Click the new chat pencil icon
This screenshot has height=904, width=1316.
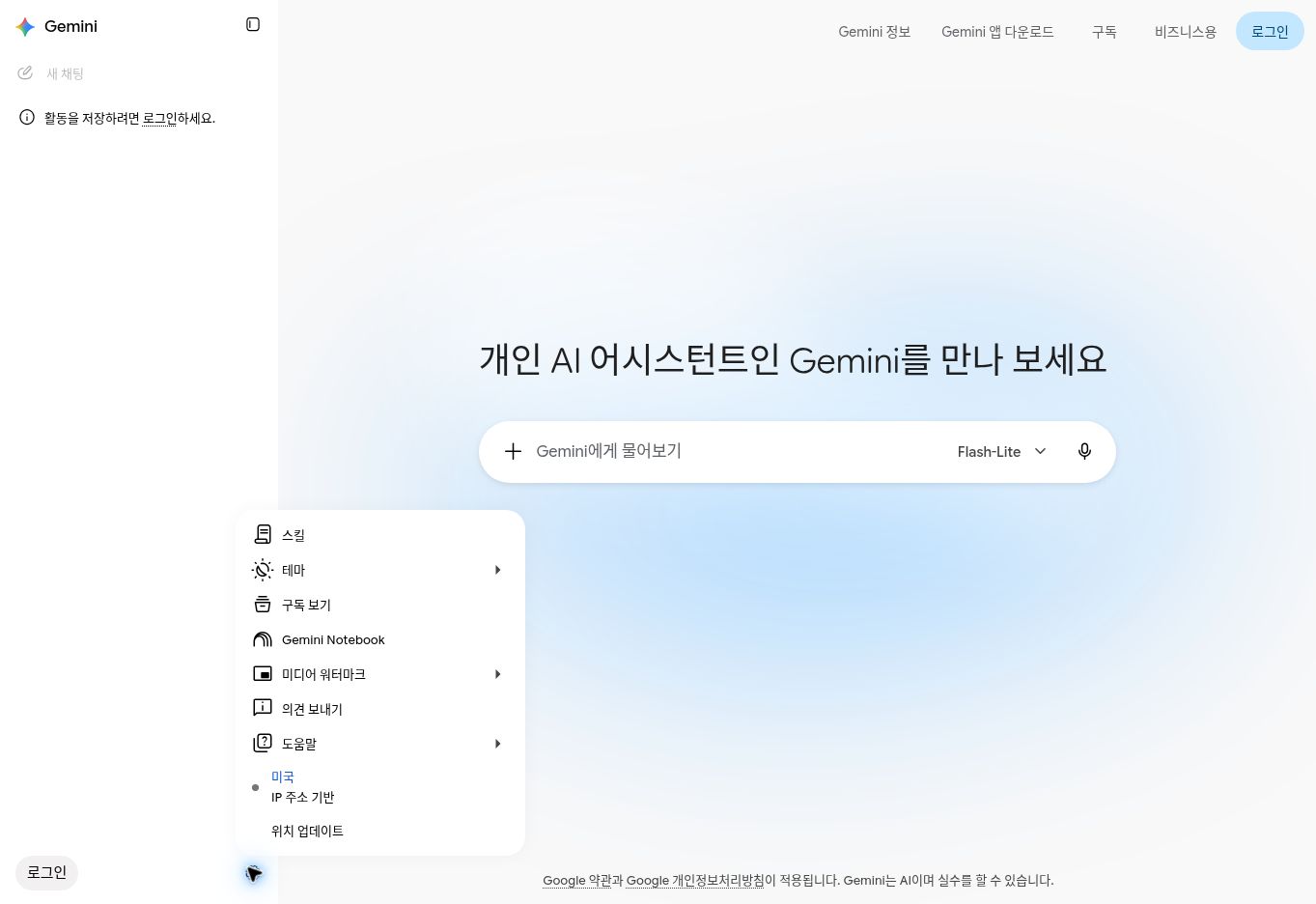click(x=25, y=73)
